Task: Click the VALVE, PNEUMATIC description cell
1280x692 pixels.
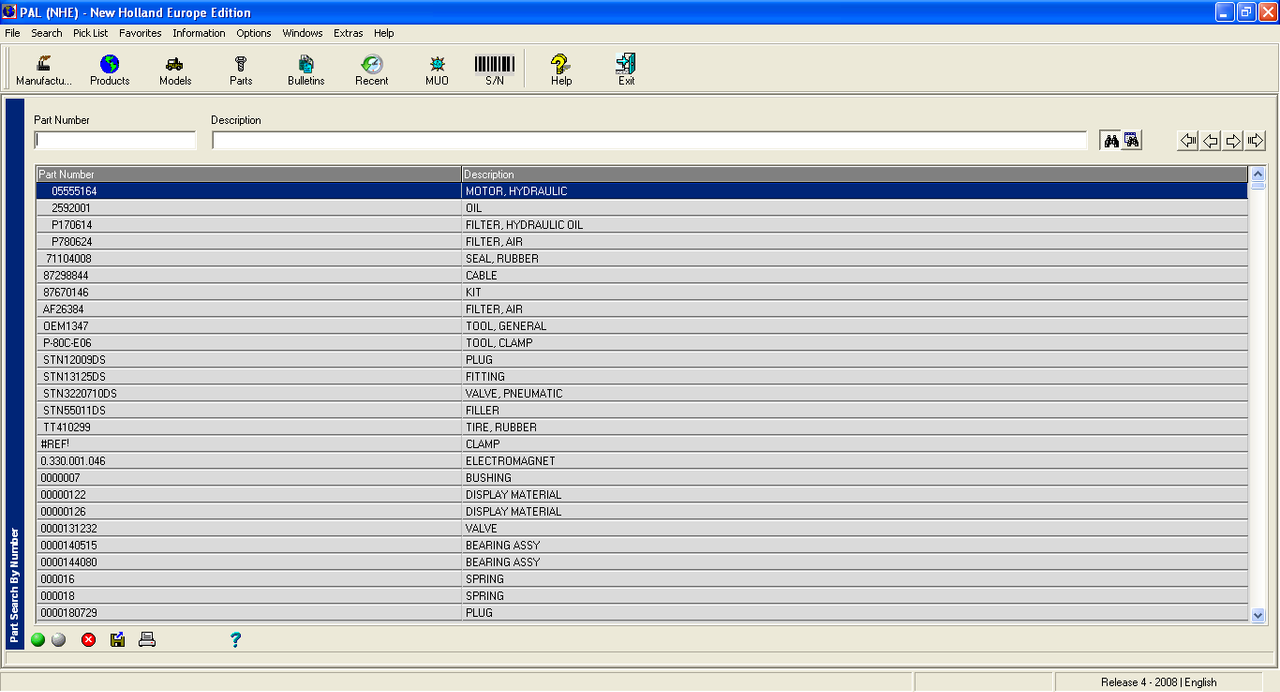Action: pos(855,394)
